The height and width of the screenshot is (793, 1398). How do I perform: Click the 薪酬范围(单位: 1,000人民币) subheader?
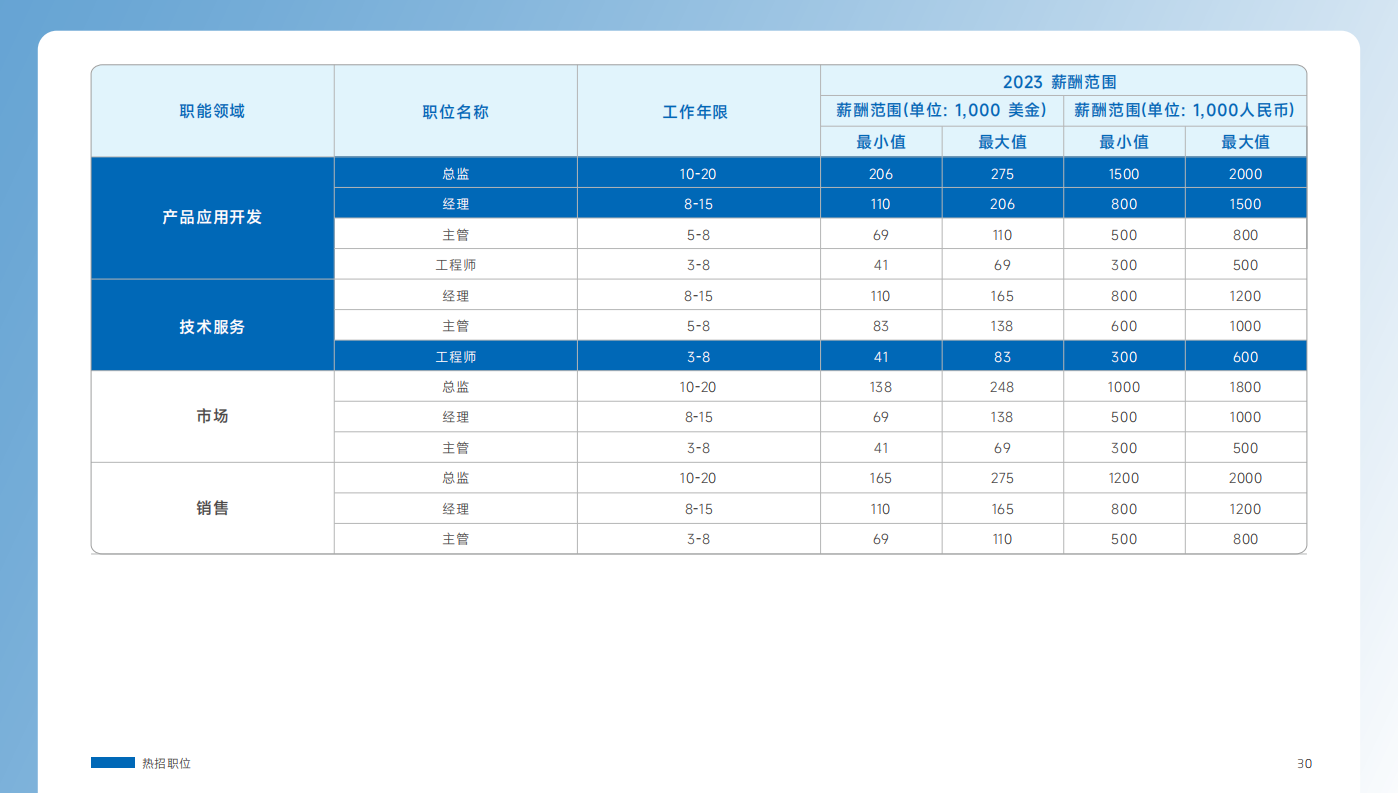click(x=1185, y=111)
